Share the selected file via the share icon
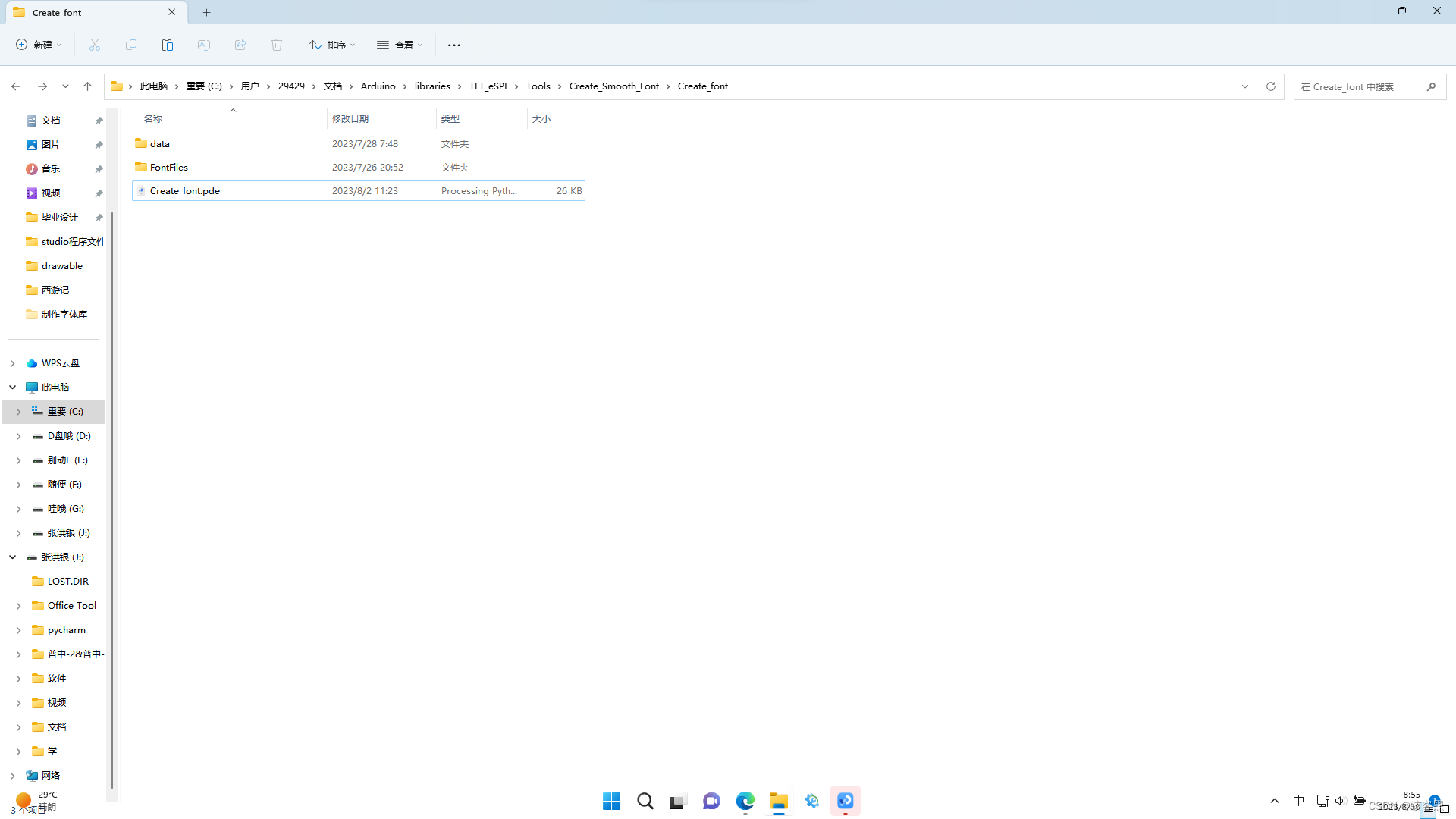 tap(240, 45)
